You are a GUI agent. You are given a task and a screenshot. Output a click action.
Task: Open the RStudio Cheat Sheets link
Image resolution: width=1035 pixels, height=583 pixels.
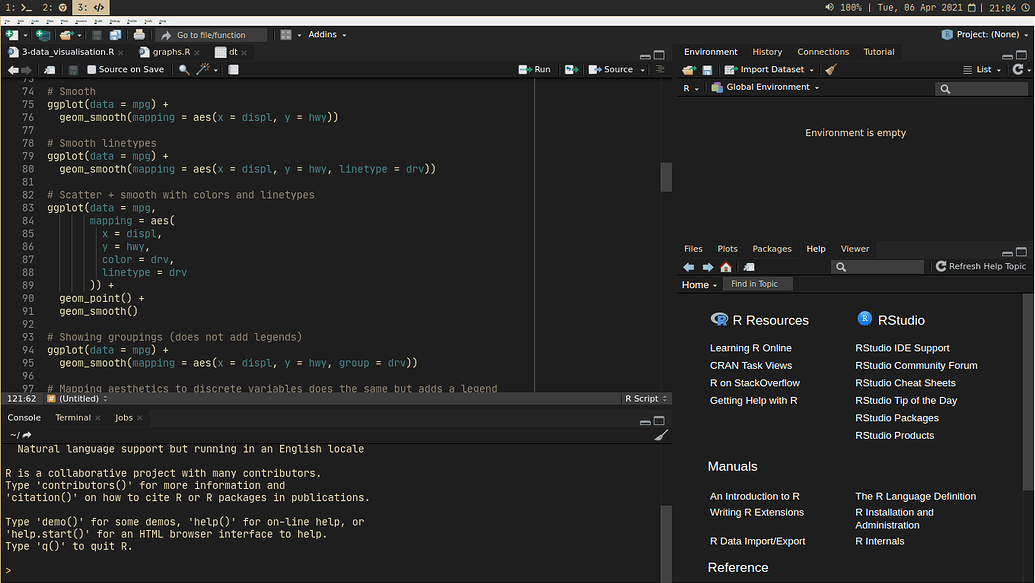point(905,383)
